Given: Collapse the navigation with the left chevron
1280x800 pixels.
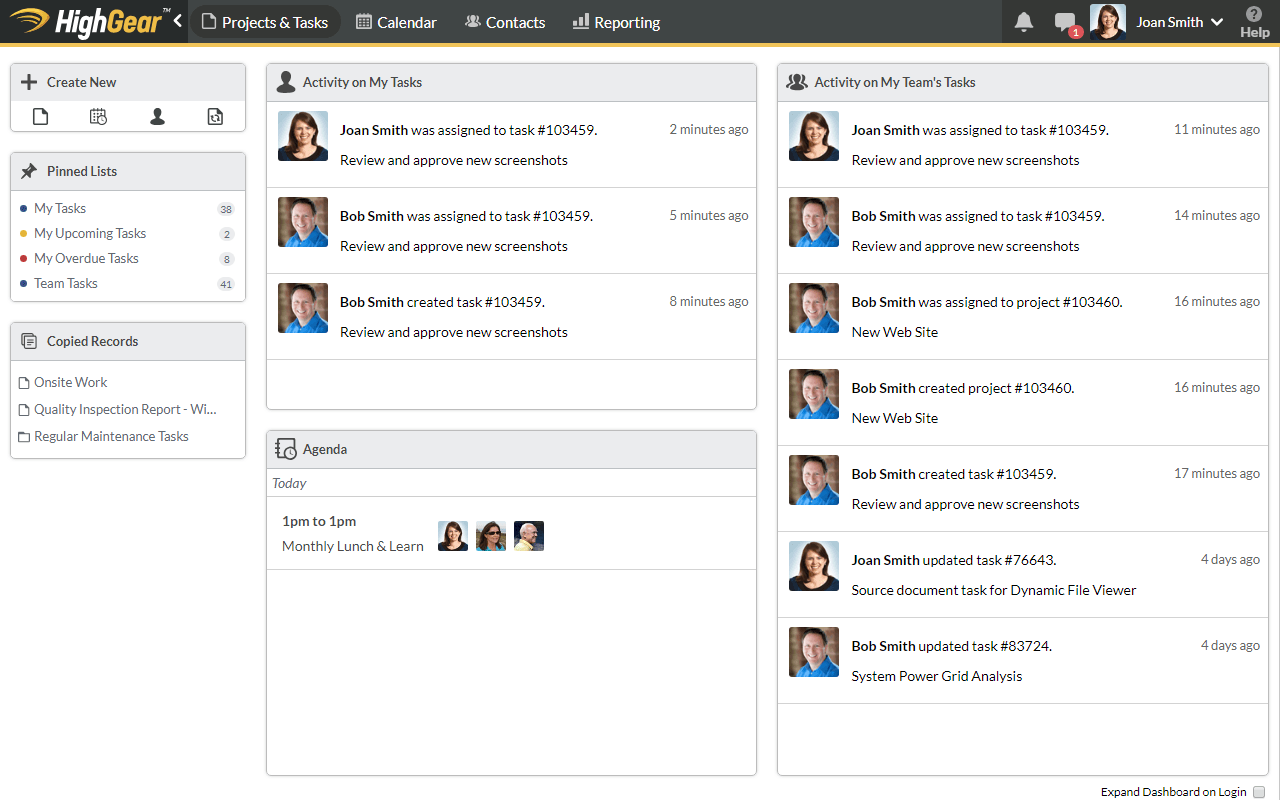Looking at the screenshot, I should click(178, 20).
